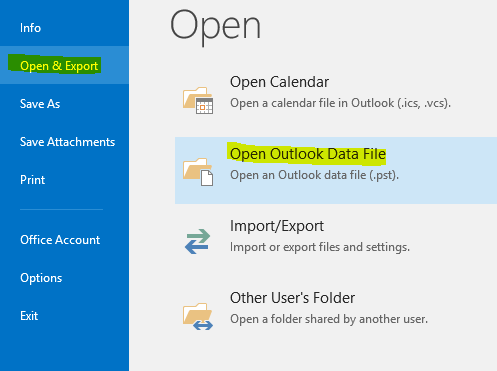Click the Open Calendar folder icon
Image resolution: width=497 pixels, height=371 pixels.
coord(198,100)
